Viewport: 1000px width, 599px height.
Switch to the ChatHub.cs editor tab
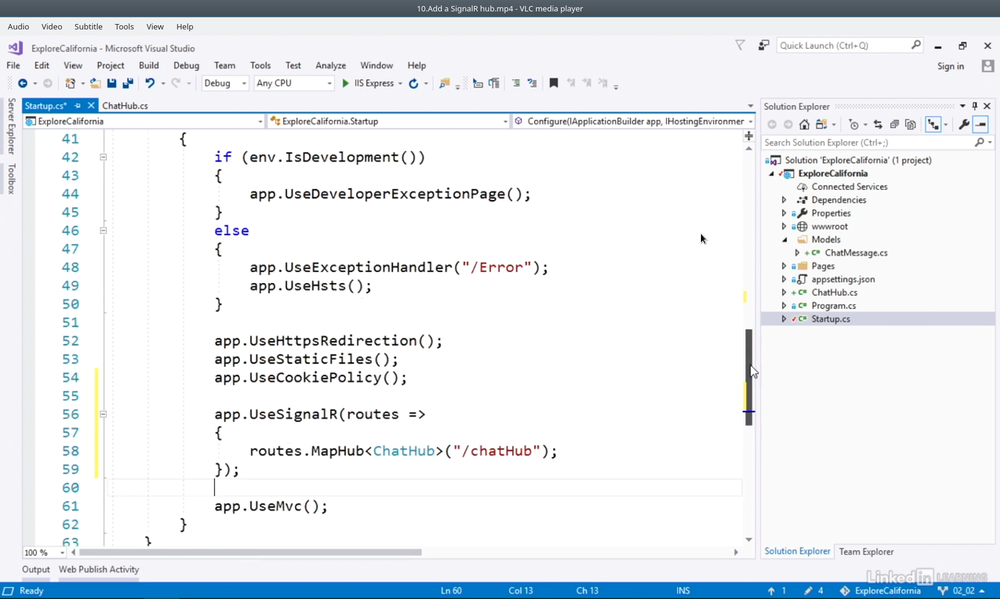(125, 106)
